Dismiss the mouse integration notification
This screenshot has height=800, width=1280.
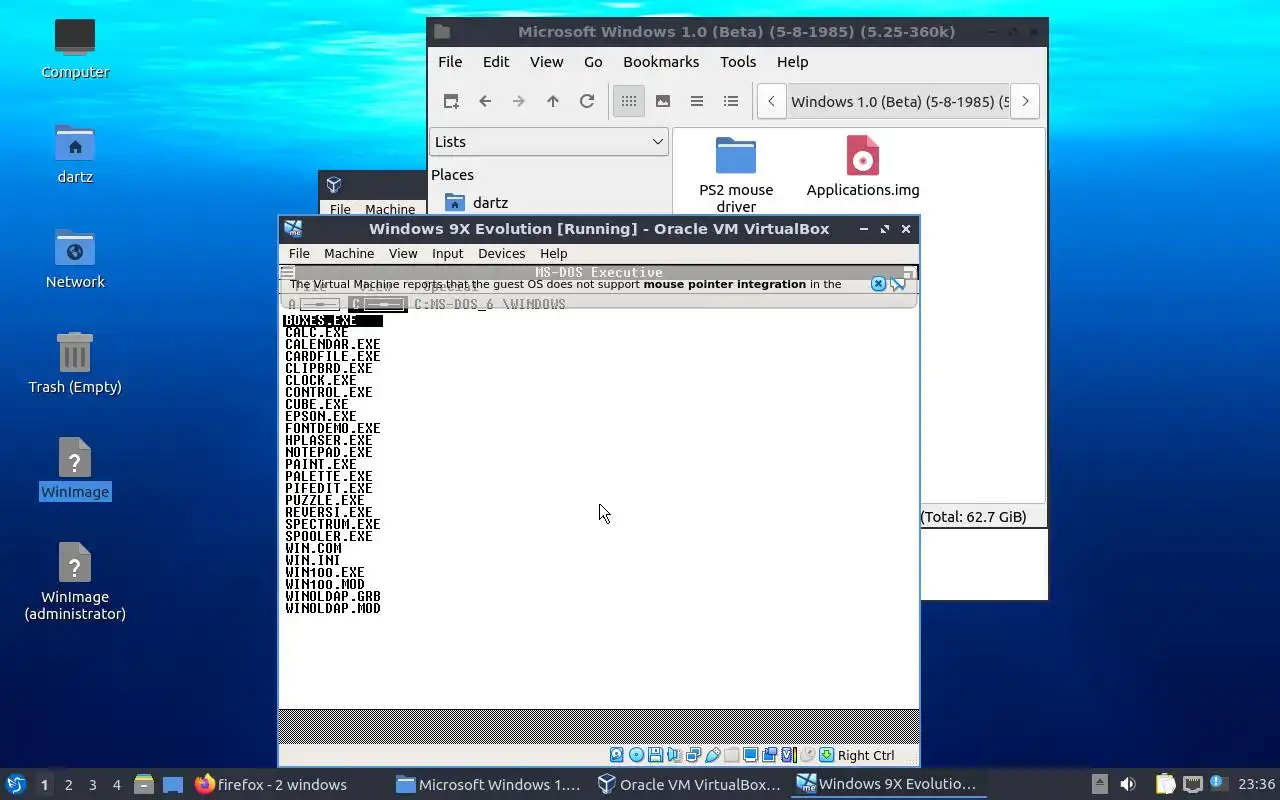[x=878, y=284]
